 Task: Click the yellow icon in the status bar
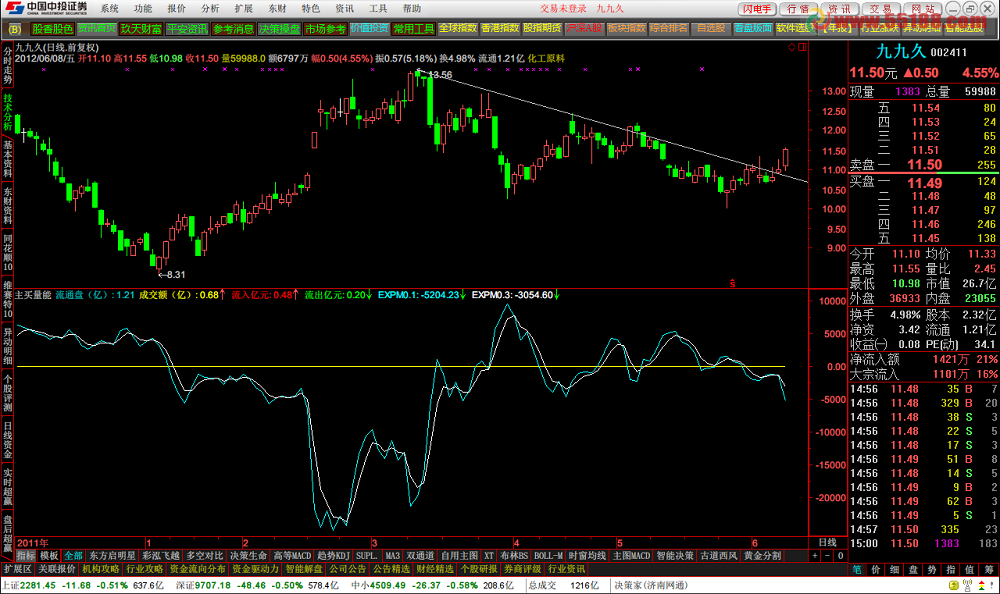click(954, 585)
